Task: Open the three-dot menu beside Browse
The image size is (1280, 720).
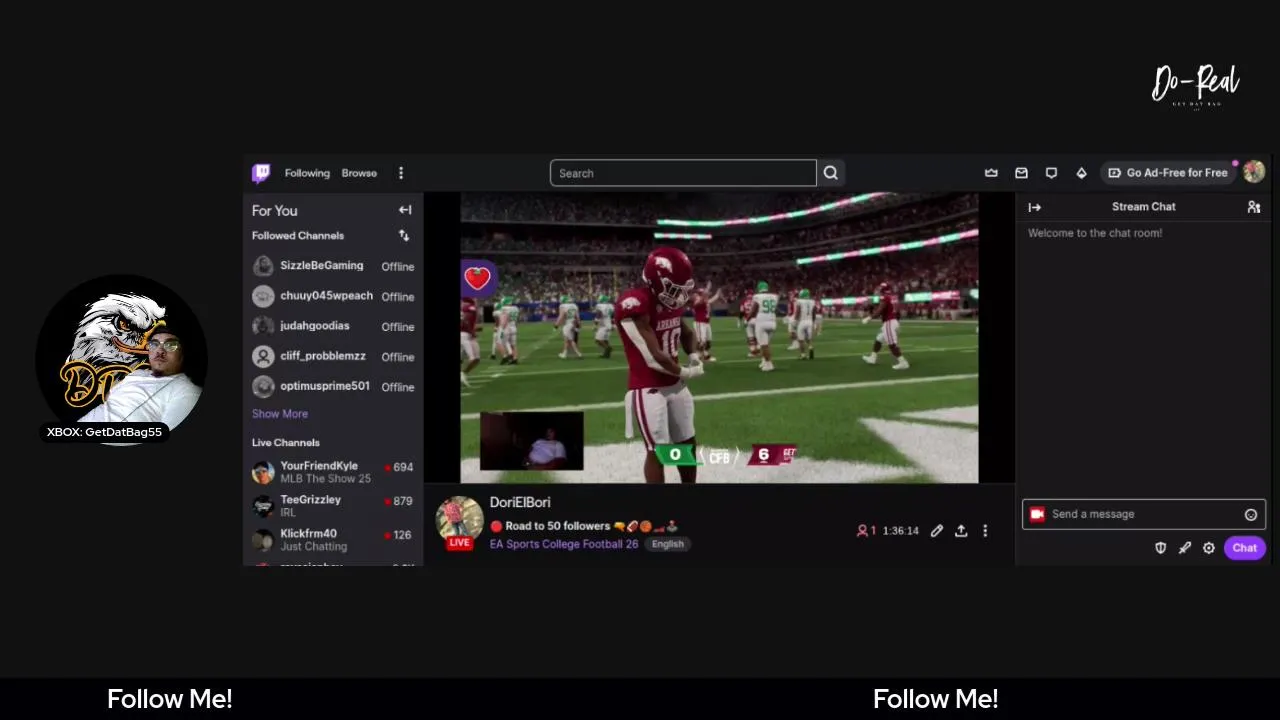Action: pos(401,173)
